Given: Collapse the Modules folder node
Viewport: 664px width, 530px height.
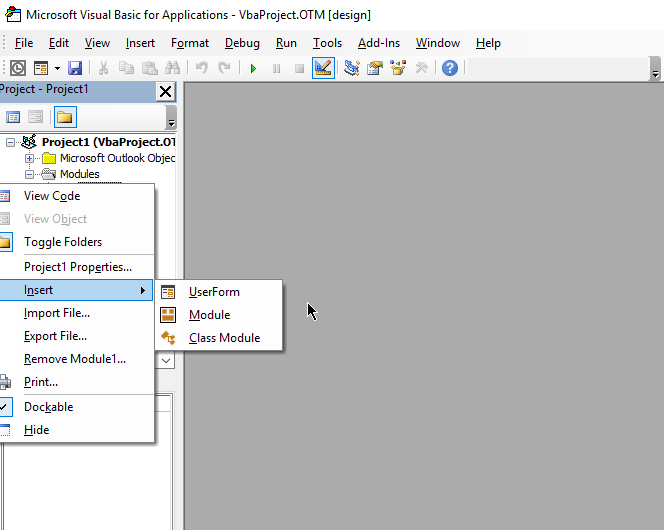Looking at the screenshot, I should point(29,174).
